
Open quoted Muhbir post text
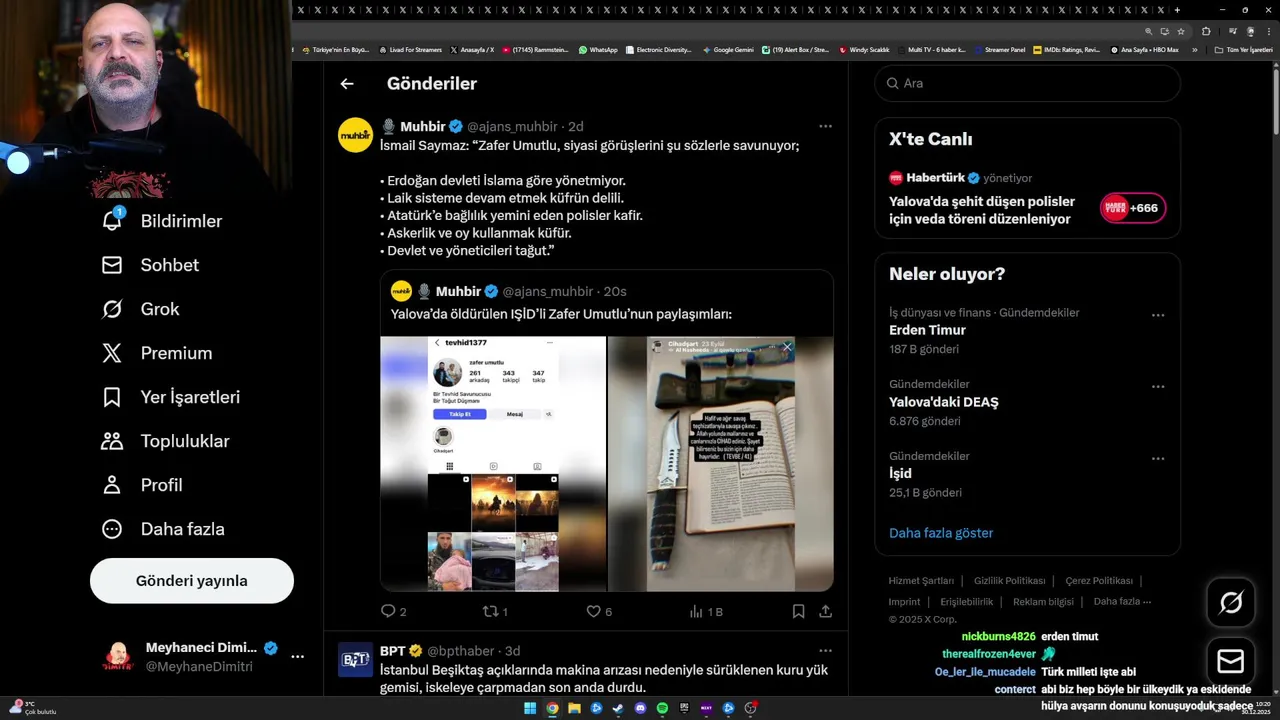pos(561,314)
